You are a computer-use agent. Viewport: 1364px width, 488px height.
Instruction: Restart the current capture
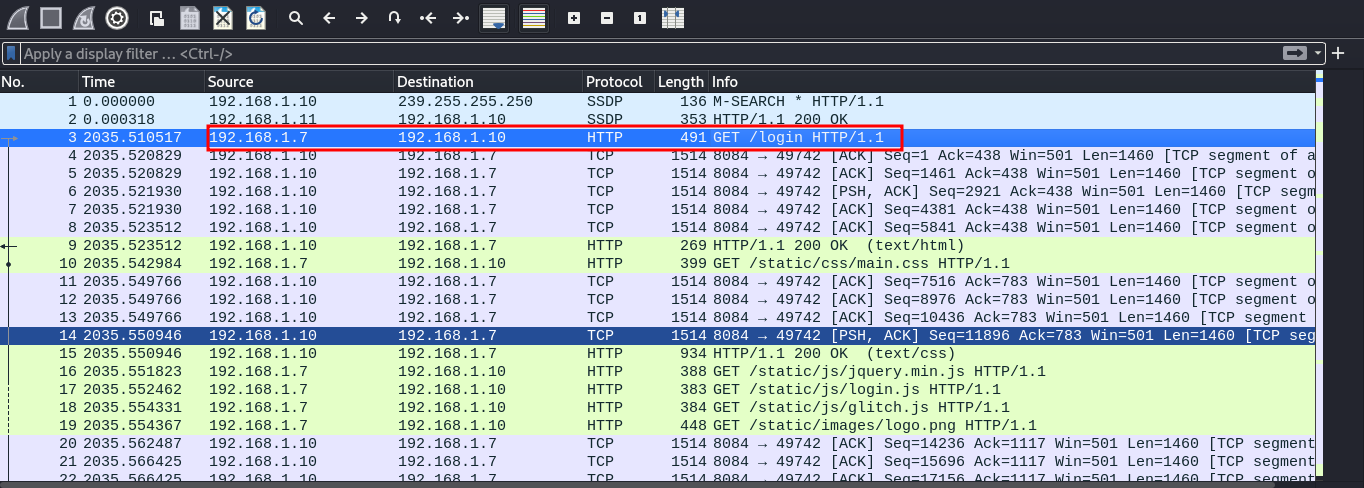click(84, 17)
